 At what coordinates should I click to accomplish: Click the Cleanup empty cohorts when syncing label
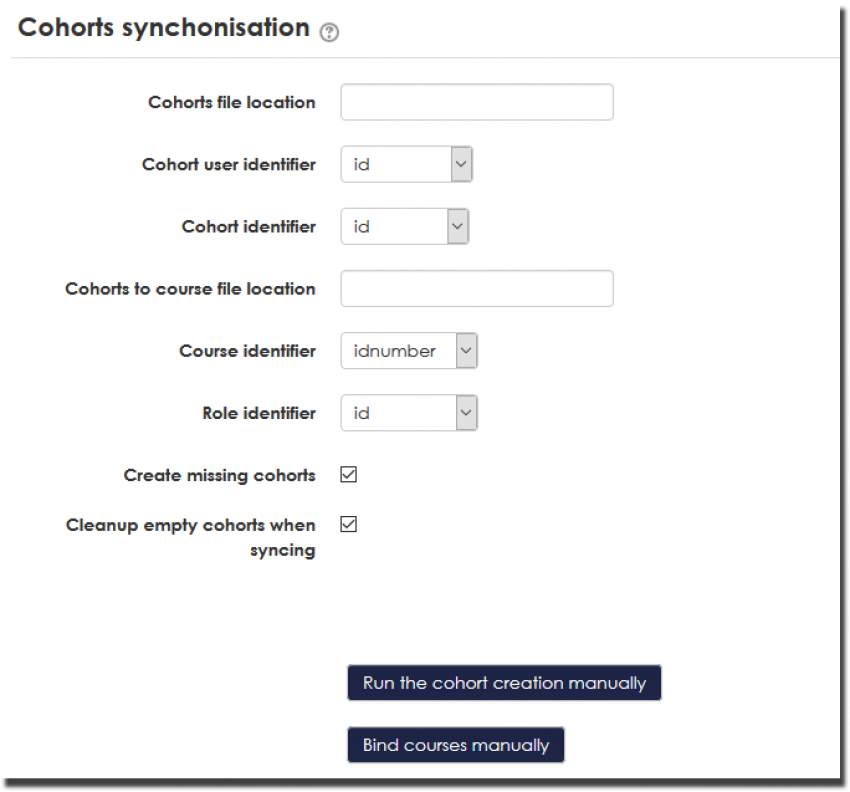[191, 537]
